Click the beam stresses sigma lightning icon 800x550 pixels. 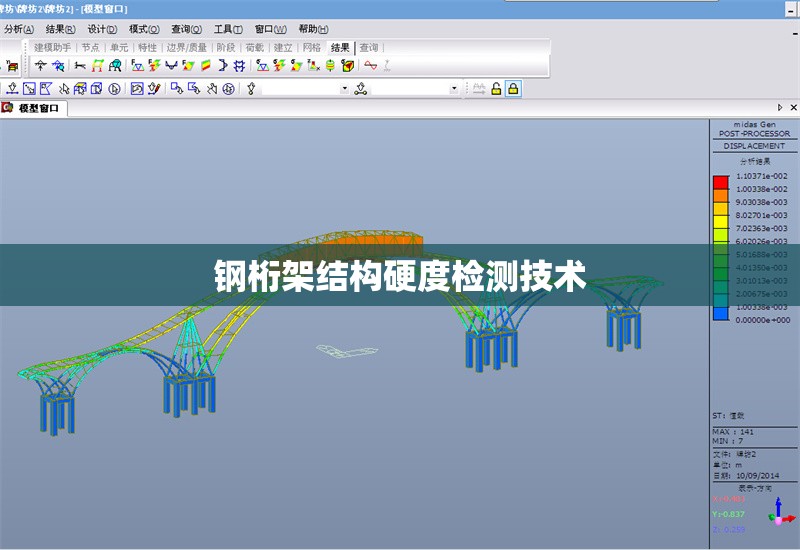coord(279,65)
